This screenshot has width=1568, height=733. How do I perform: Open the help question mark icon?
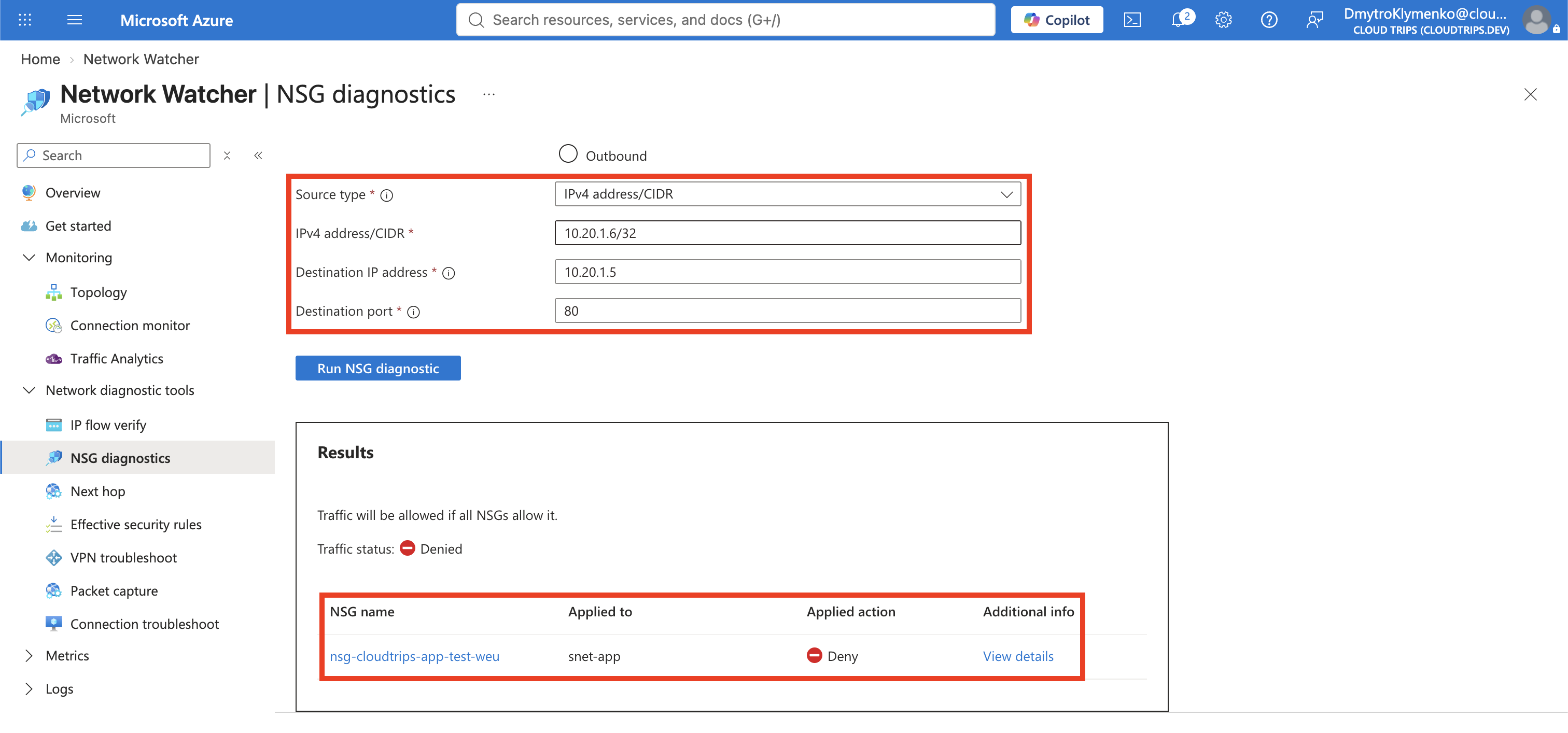(1268, 20)
